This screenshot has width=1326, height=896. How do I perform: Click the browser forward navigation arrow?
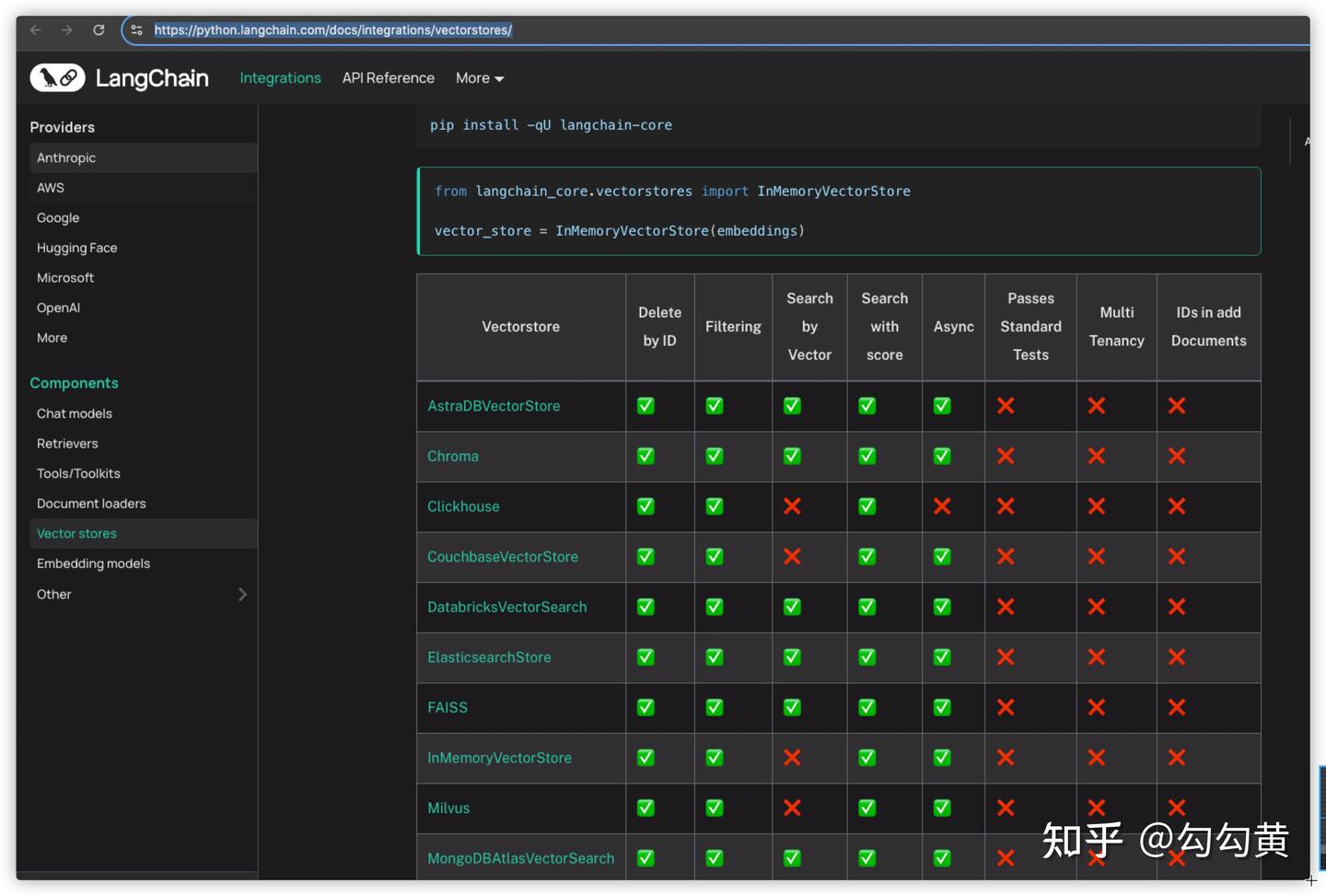click(66, 29)
